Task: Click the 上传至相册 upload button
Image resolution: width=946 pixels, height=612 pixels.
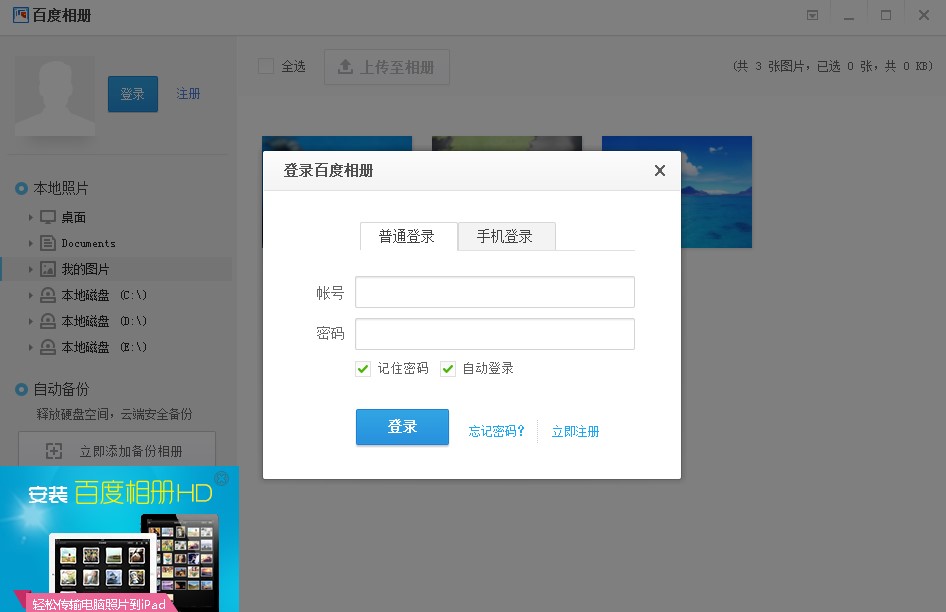Action: pos(387,67)
